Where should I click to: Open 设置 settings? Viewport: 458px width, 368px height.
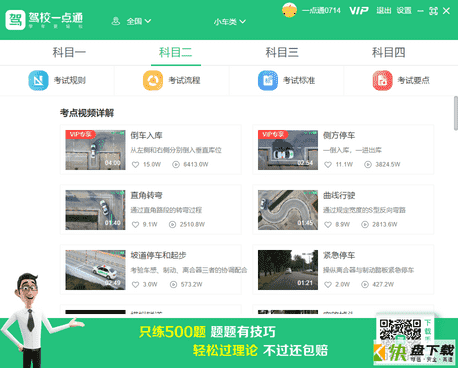(404, 11)
